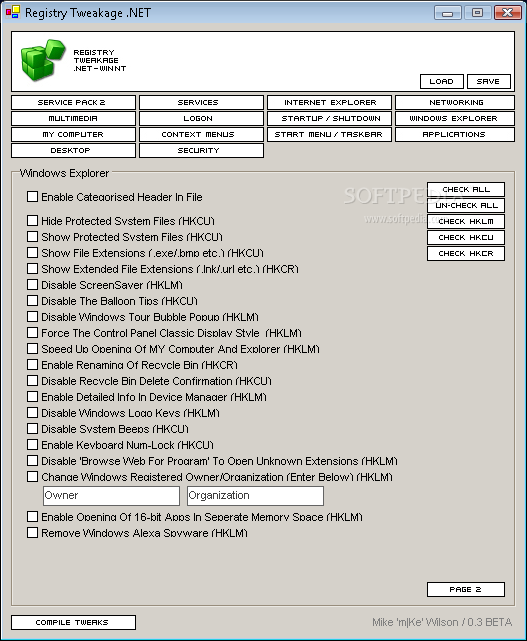The image size is (527, 641).
Task: Open the Desktop category
Action: (73, 150)
